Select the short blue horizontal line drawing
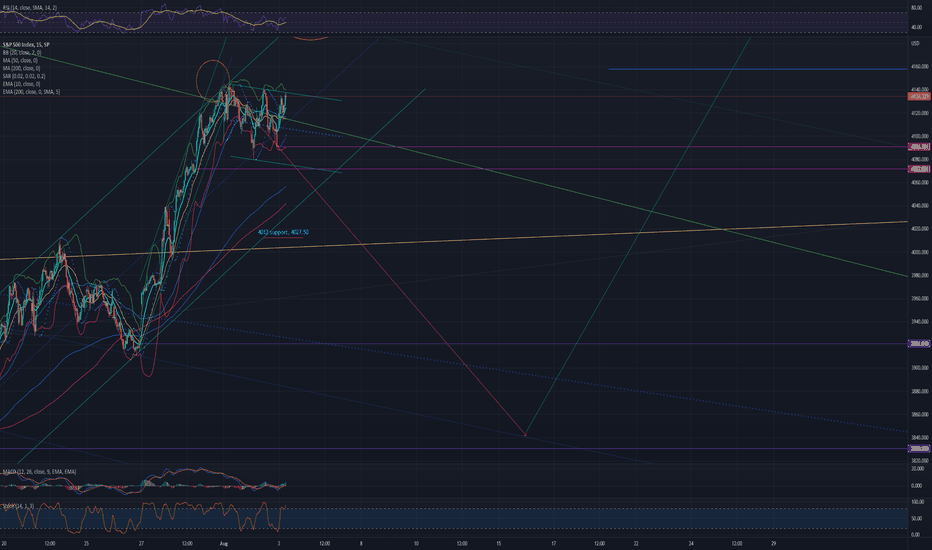 (758, 70)
